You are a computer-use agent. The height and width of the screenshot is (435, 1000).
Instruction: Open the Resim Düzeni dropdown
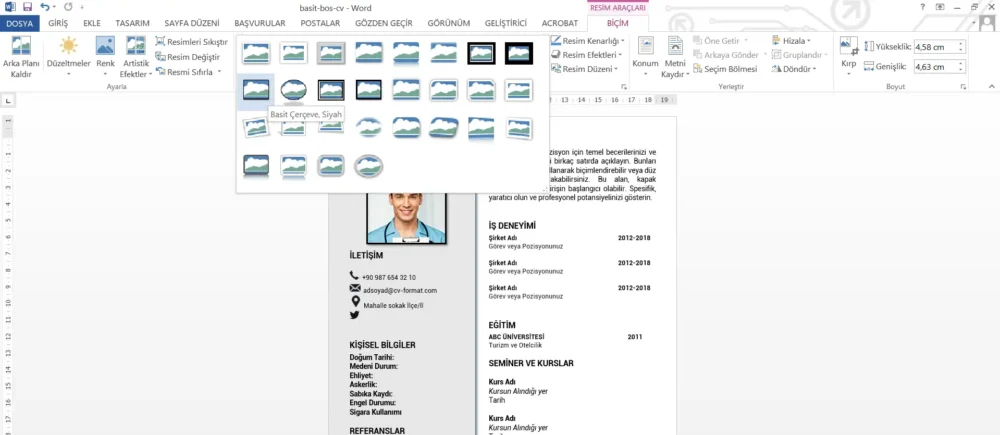584,69
